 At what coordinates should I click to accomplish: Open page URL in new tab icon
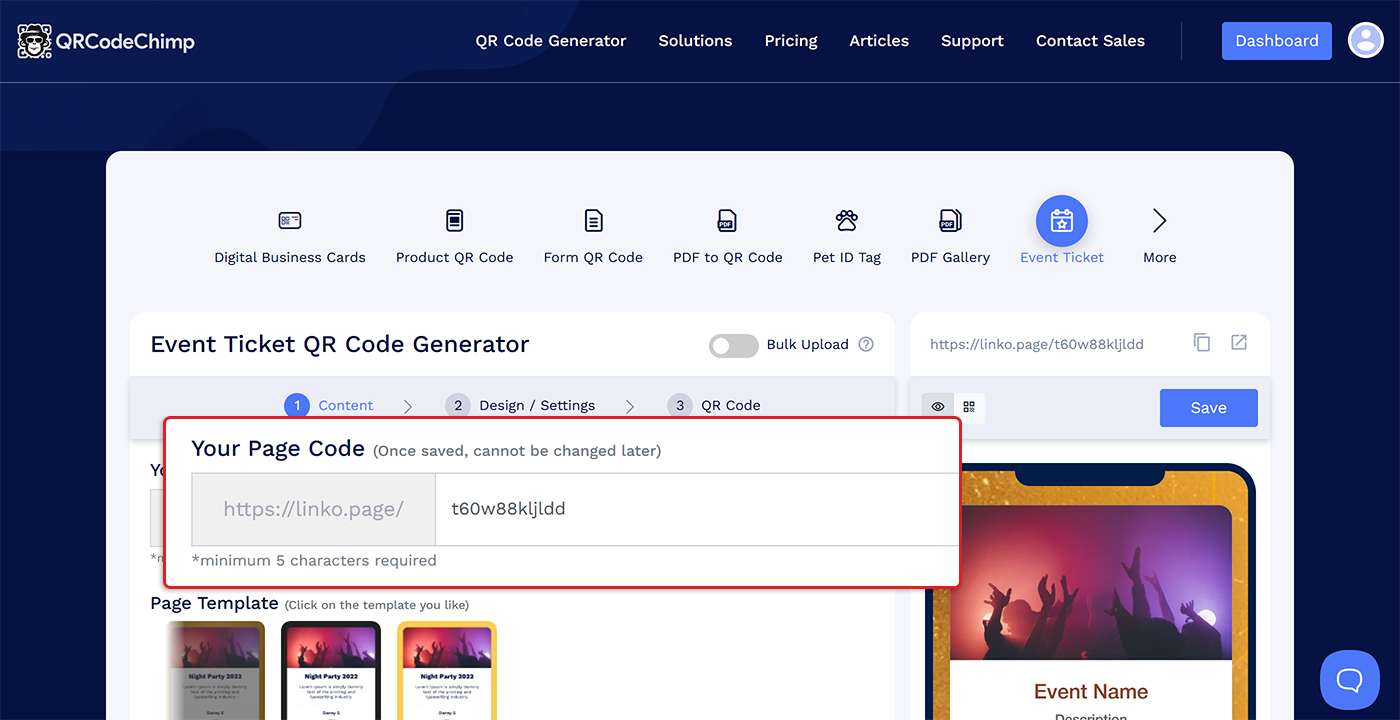tap(1239, 343)
